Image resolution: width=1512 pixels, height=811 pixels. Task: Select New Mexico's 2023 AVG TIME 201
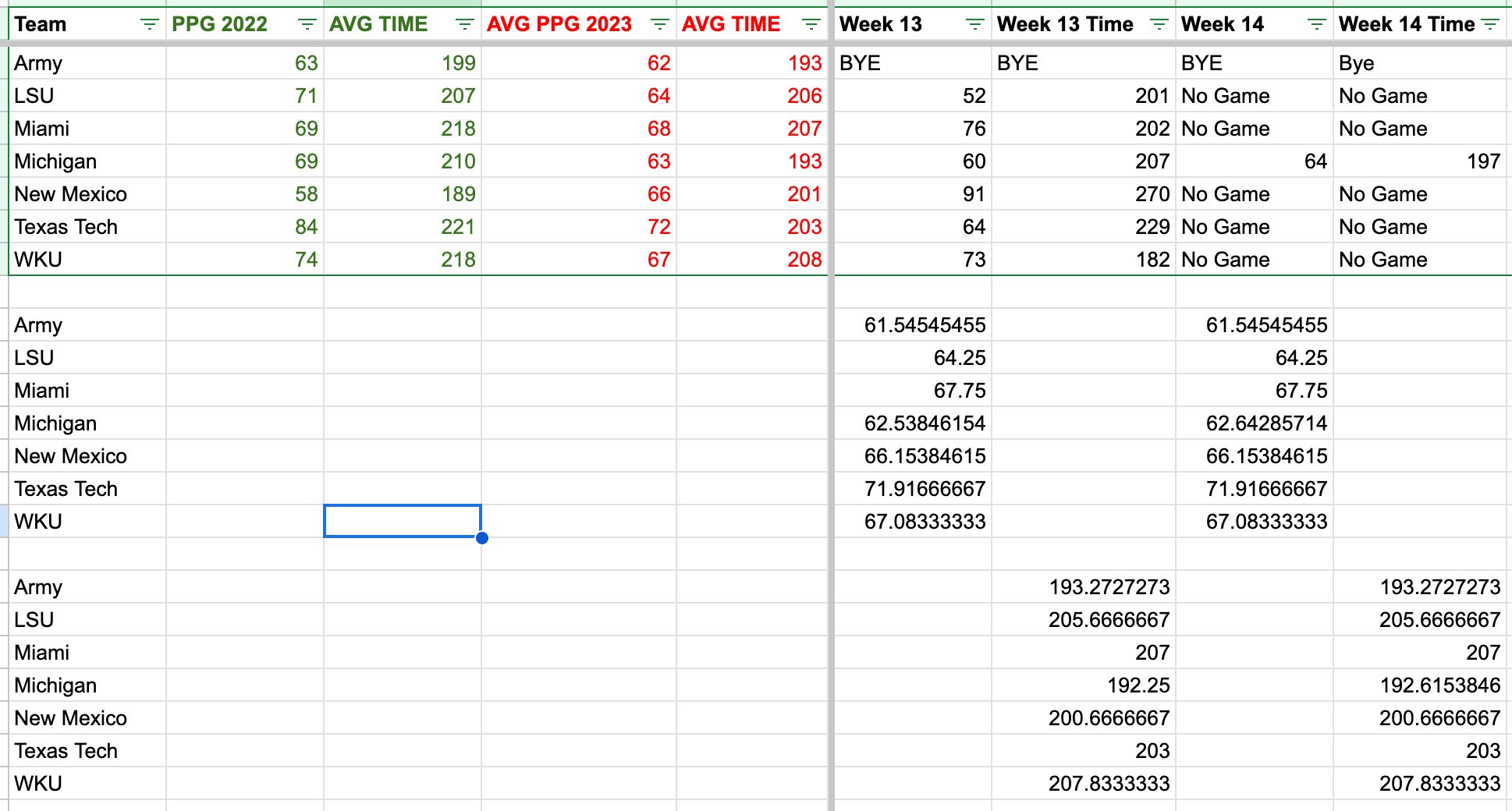point(752,194)
